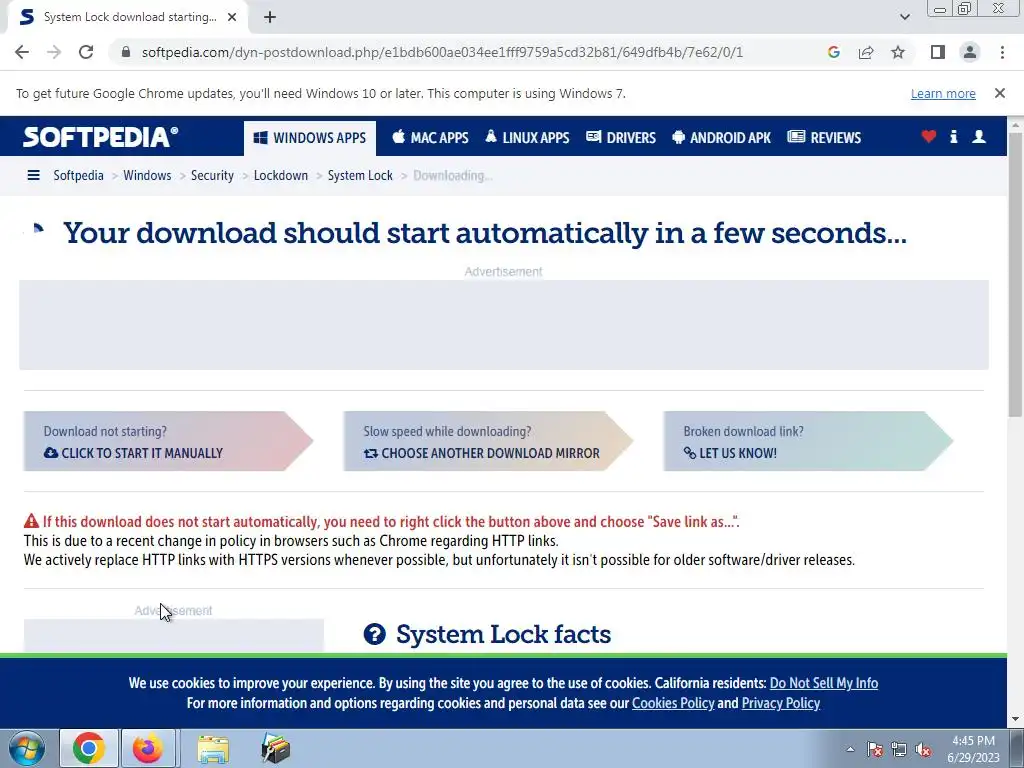Click the lock icon in the address bar
Viewport: 1024px width, 768px height.
(126, 52)
